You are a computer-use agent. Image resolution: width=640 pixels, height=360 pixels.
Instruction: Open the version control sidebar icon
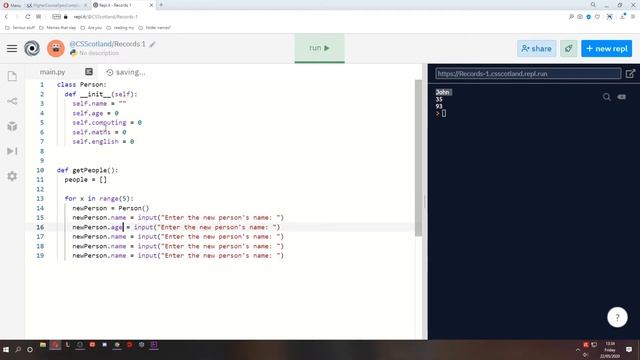pyautogui.click(x=12, y=101)
